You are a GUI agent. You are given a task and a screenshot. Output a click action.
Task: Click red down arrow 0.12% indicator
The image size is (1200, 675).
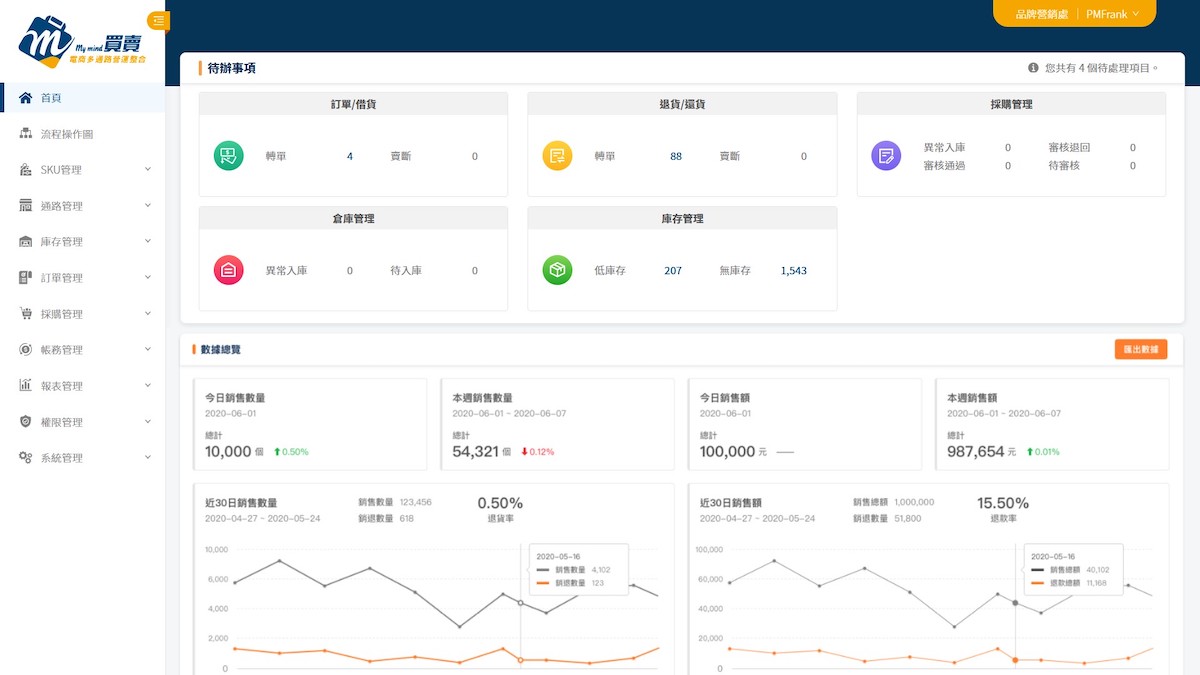[537, 452]
